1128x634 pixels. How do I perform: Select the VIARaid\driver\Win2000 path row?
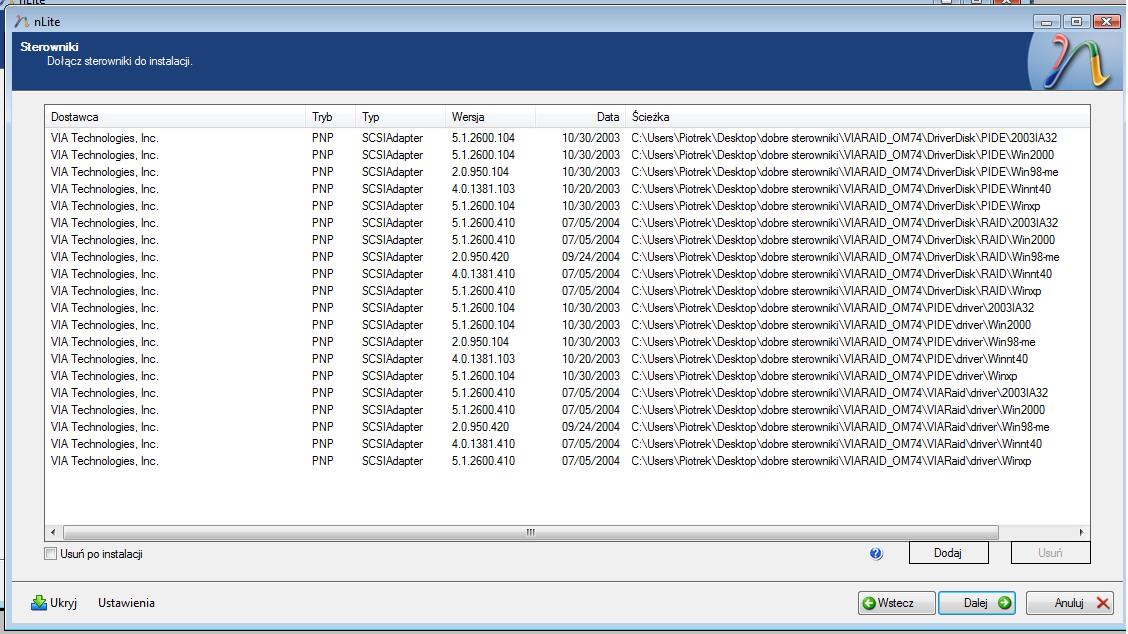[567, 410]
